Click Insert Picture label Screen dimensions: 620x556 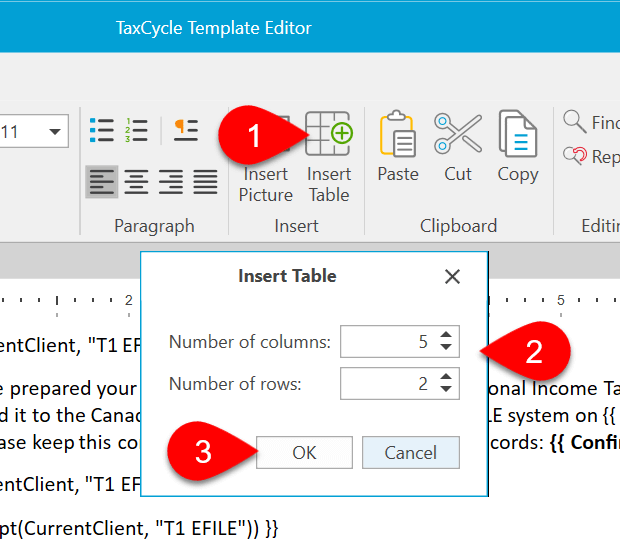click(x=266, y=184)
